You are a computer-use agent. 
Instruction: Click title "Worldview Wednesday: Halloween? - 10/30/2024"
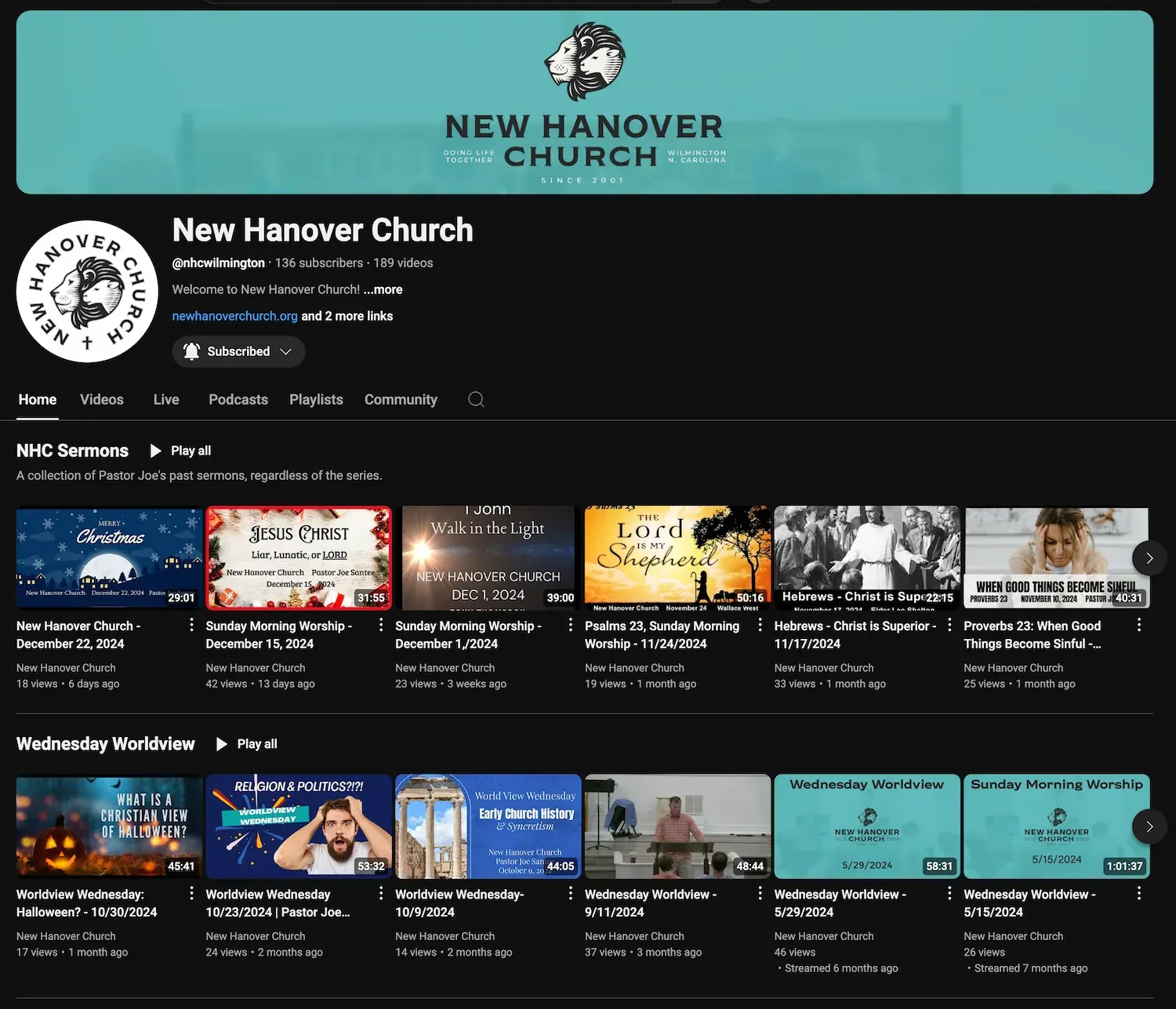click(86, 903)
